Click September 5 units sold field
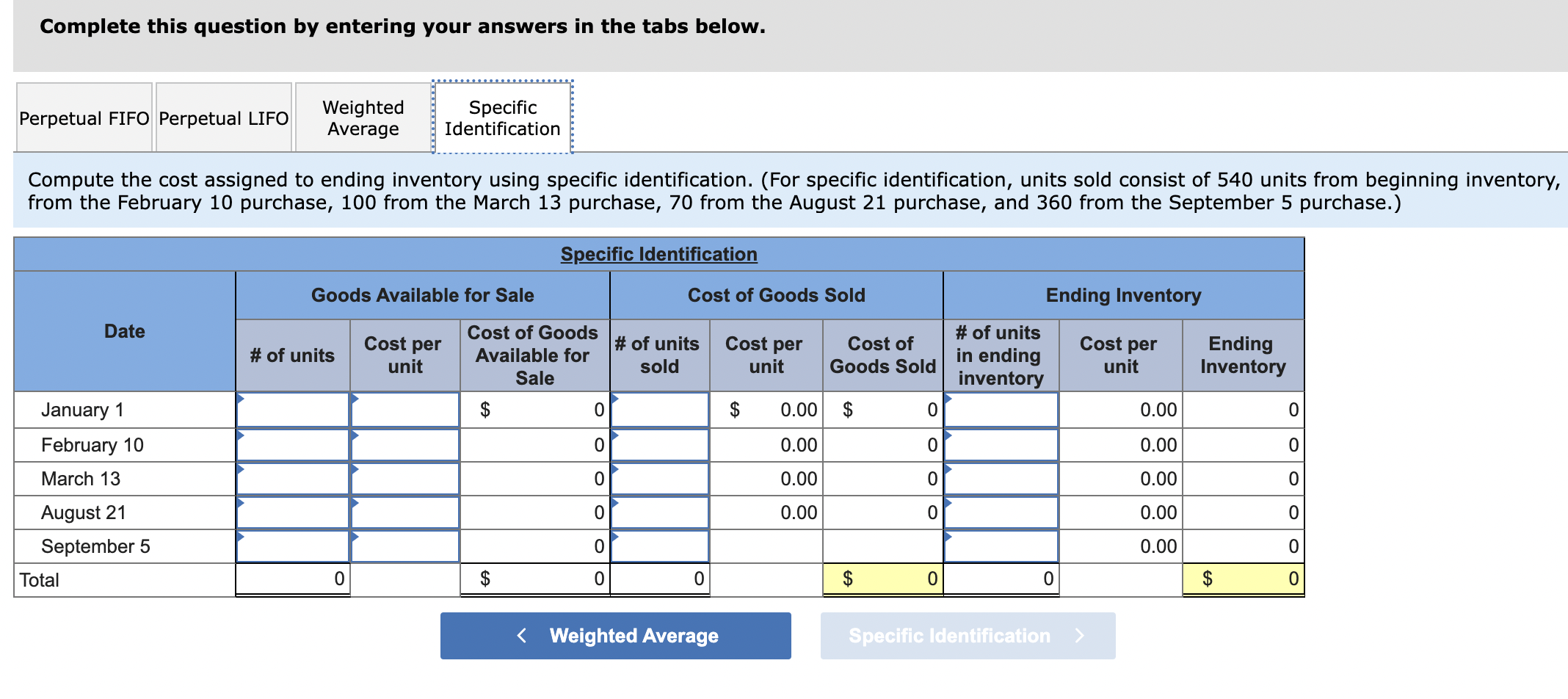 point(658,546)
